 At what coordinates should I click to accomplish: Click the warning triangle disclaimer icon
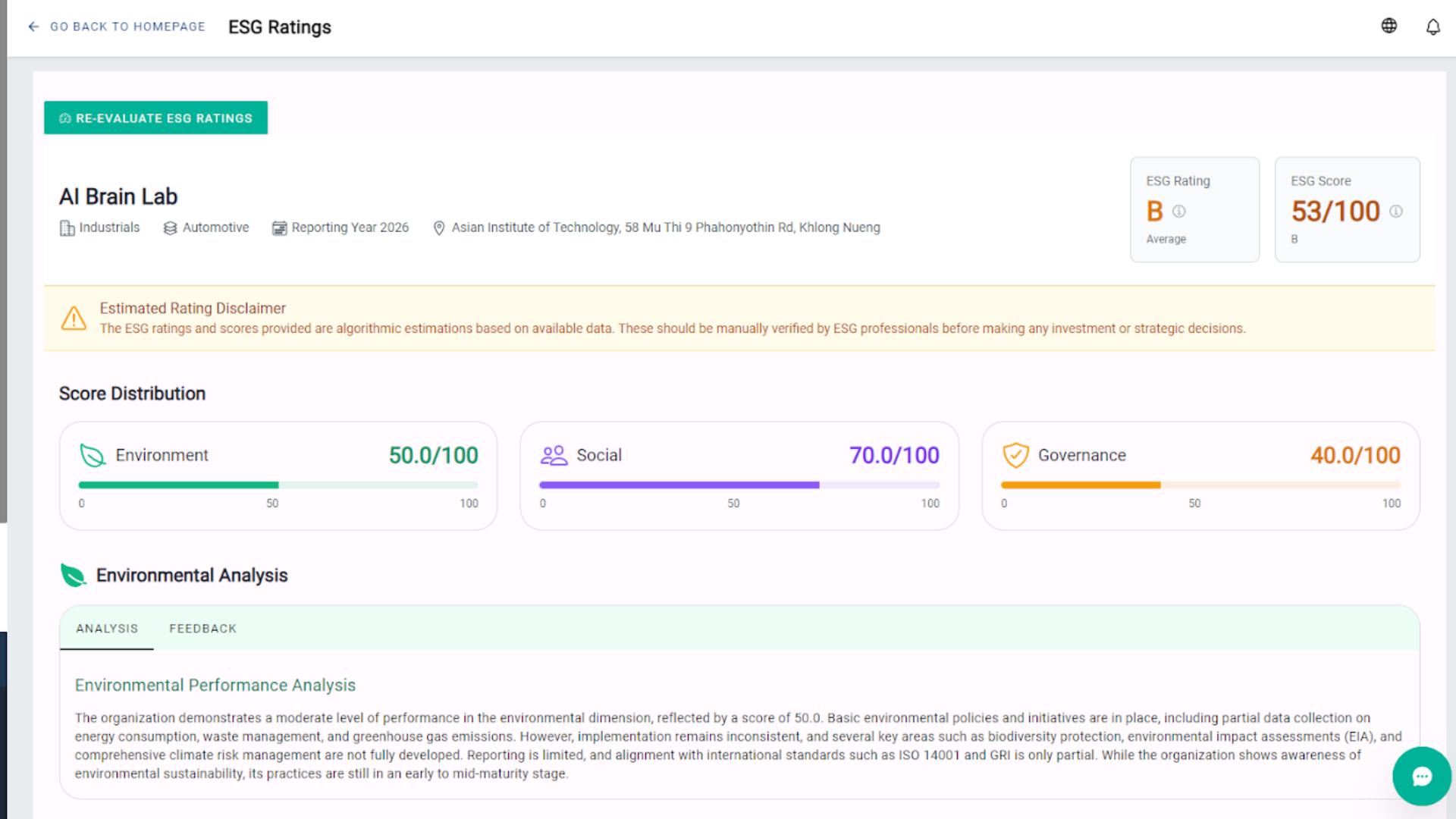pyautogui.click(x=74, y=318)
